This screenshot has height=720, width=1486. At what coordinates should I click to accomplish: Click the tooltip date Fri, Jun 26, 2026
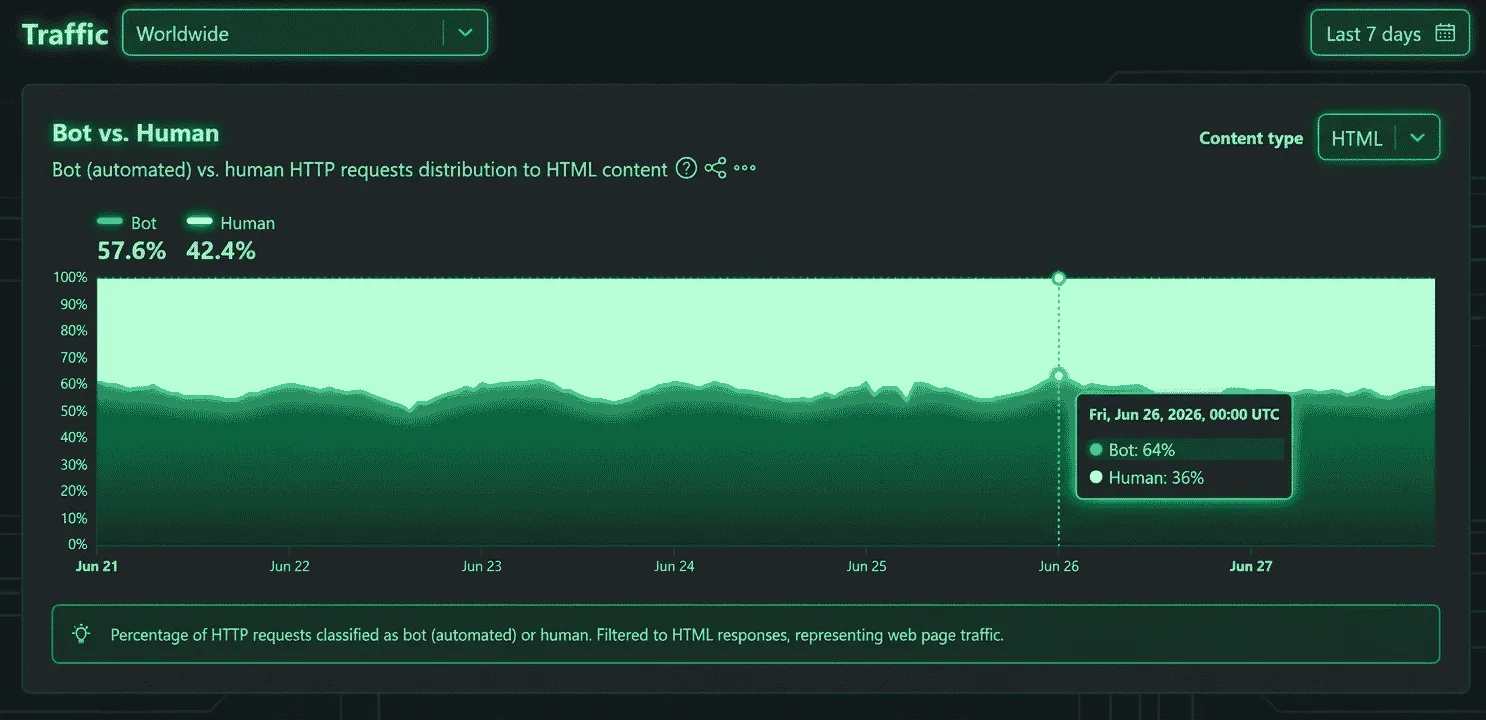pyautogui.click(x=1184, y=414)
